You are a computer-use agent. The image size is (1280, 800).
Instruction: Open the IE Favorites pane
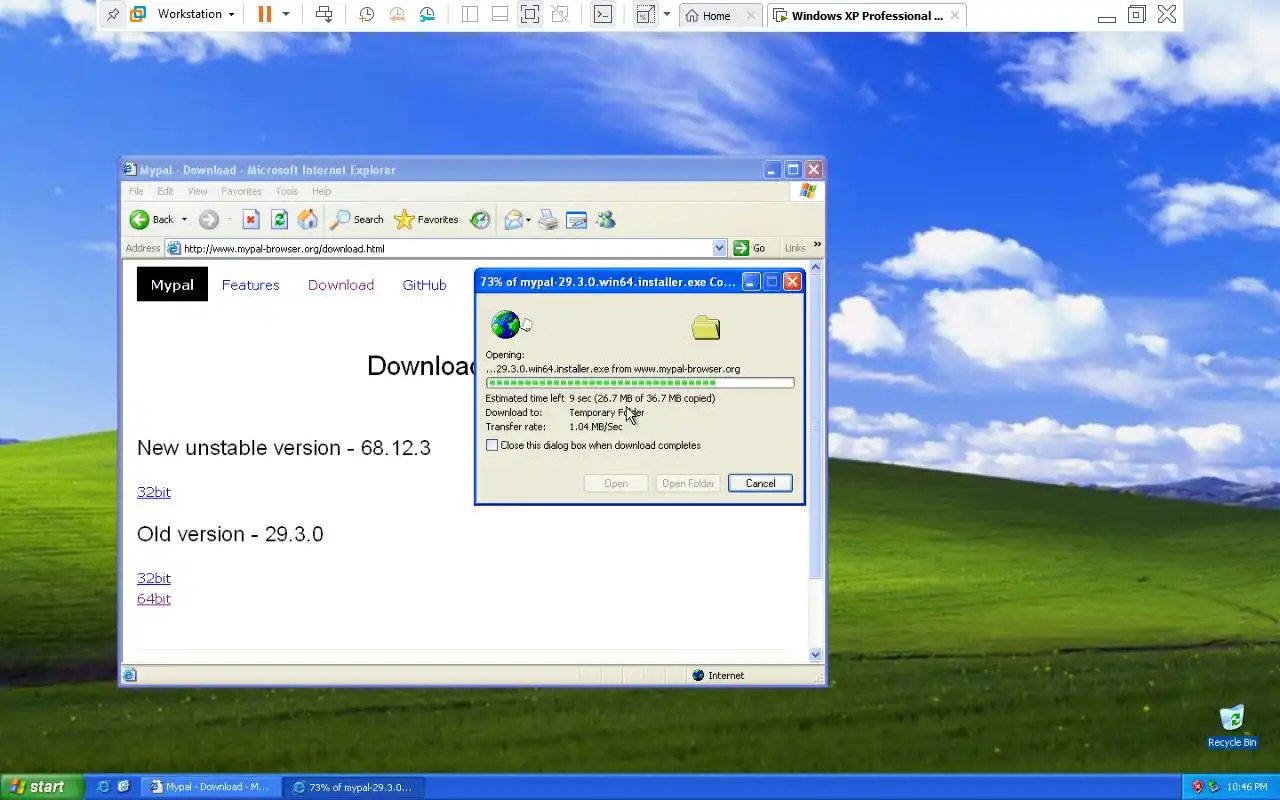tap(426, 220)
